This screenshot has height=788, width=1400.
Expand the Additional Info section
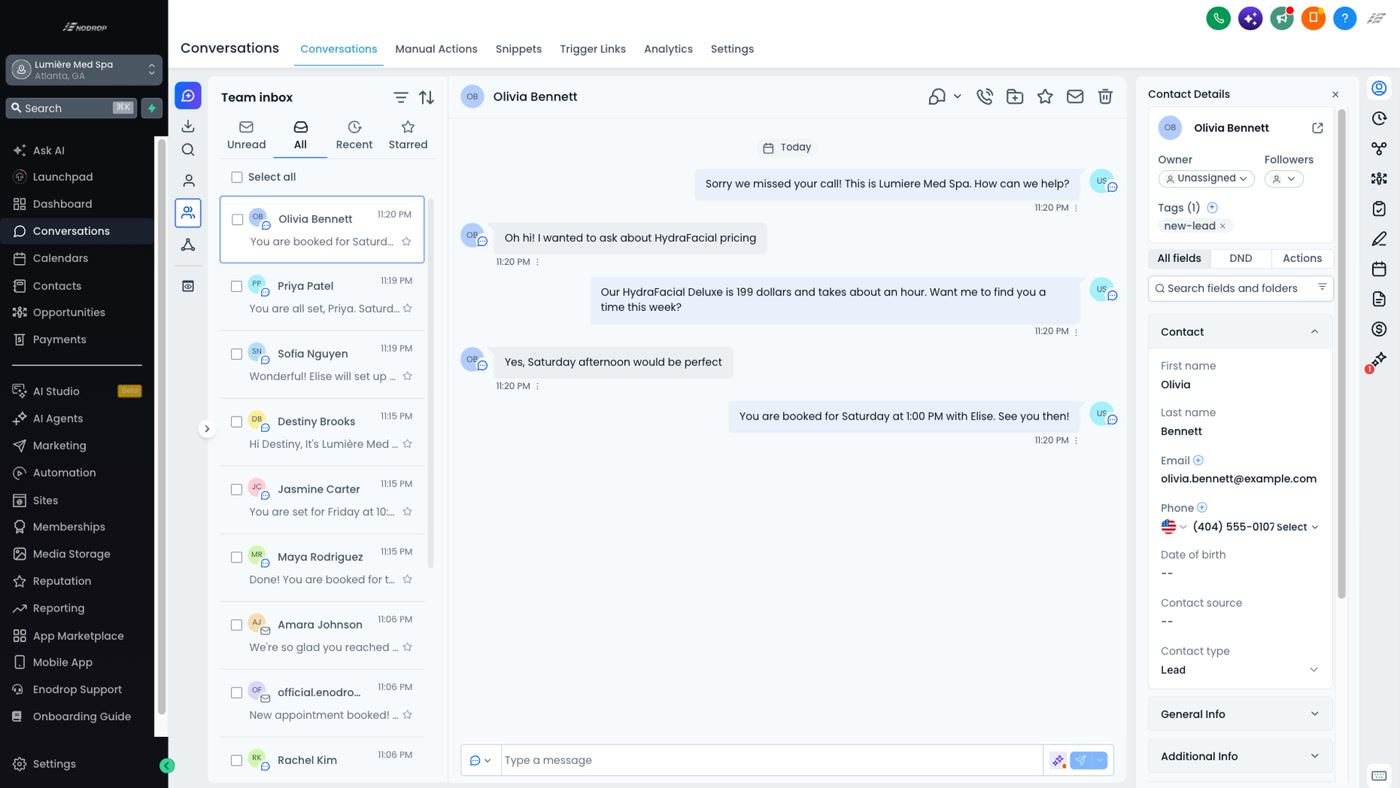[x=1240, y=756]
